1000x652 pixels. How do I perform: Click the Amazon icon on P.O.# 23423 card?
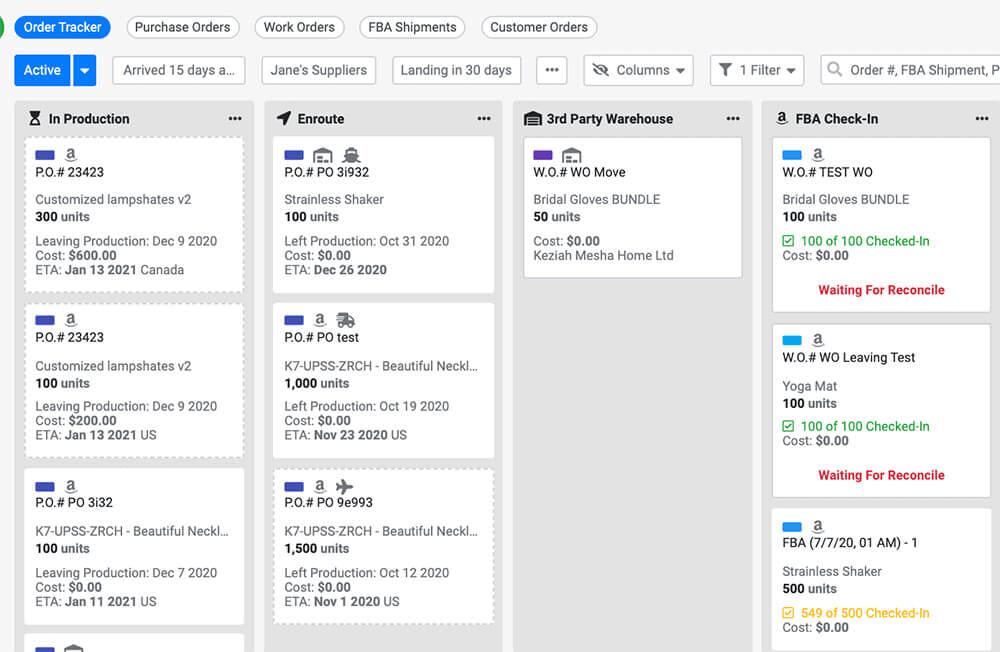(x=69, y=154)
